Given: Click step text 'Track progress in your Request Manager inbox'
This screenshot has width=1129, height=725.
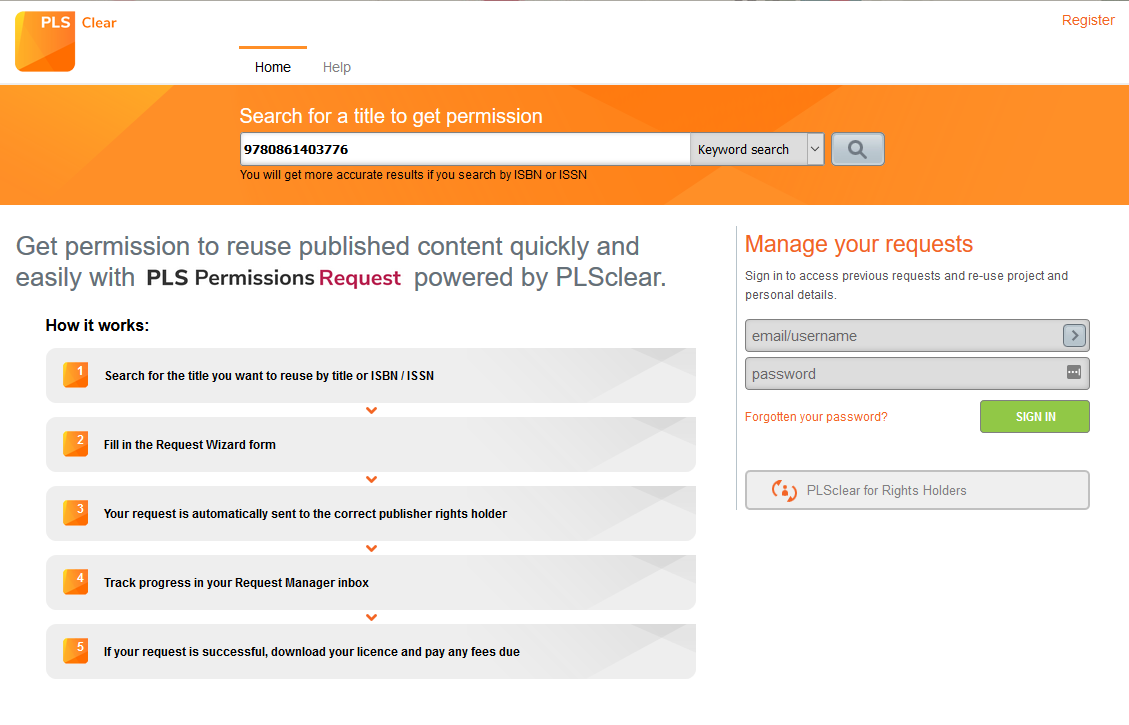Looking at the screenshot, I should point(236,583).
